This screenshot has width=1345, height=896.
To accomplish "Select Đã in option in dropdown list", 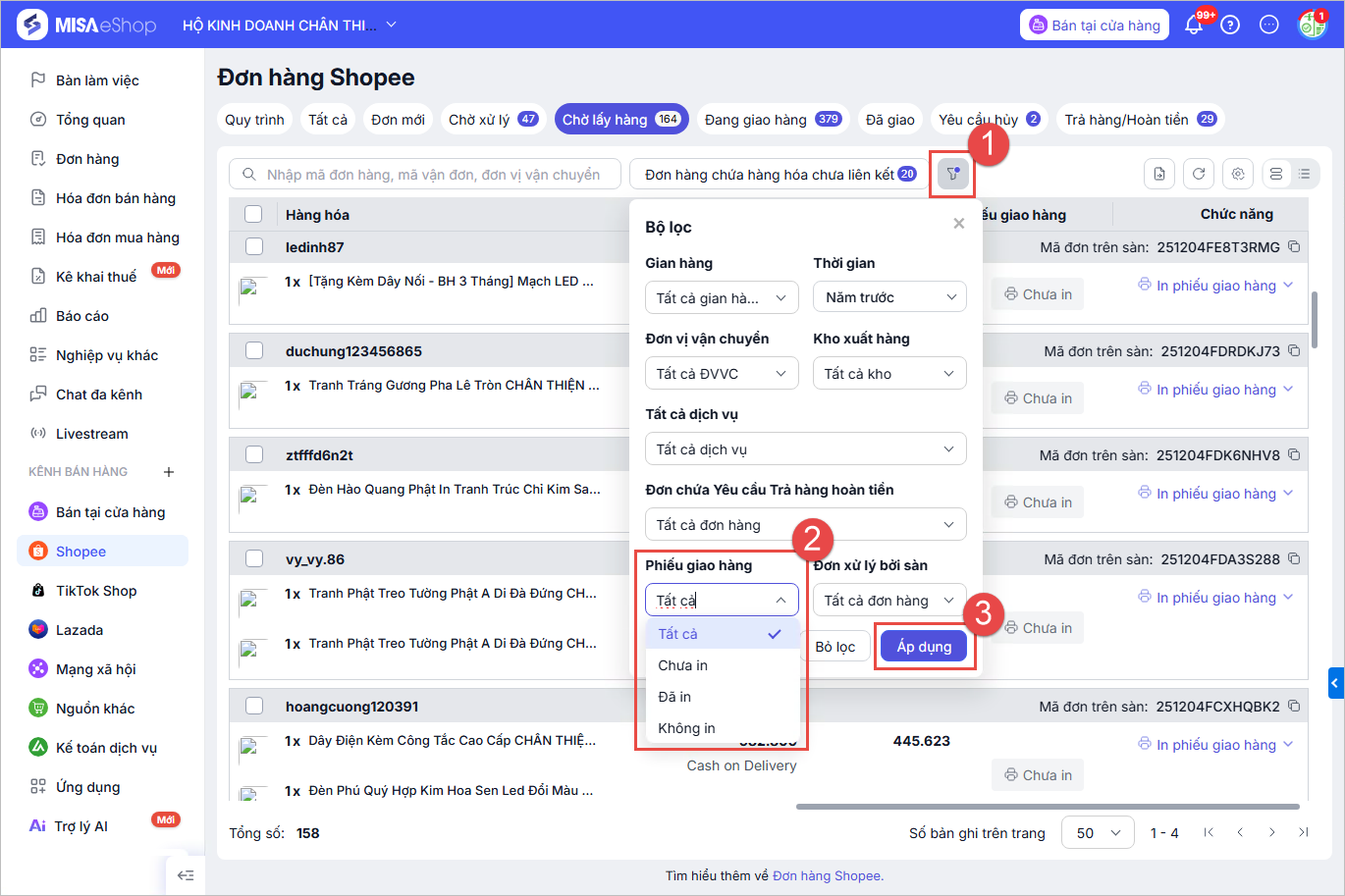I will click(x=723, y=697).
